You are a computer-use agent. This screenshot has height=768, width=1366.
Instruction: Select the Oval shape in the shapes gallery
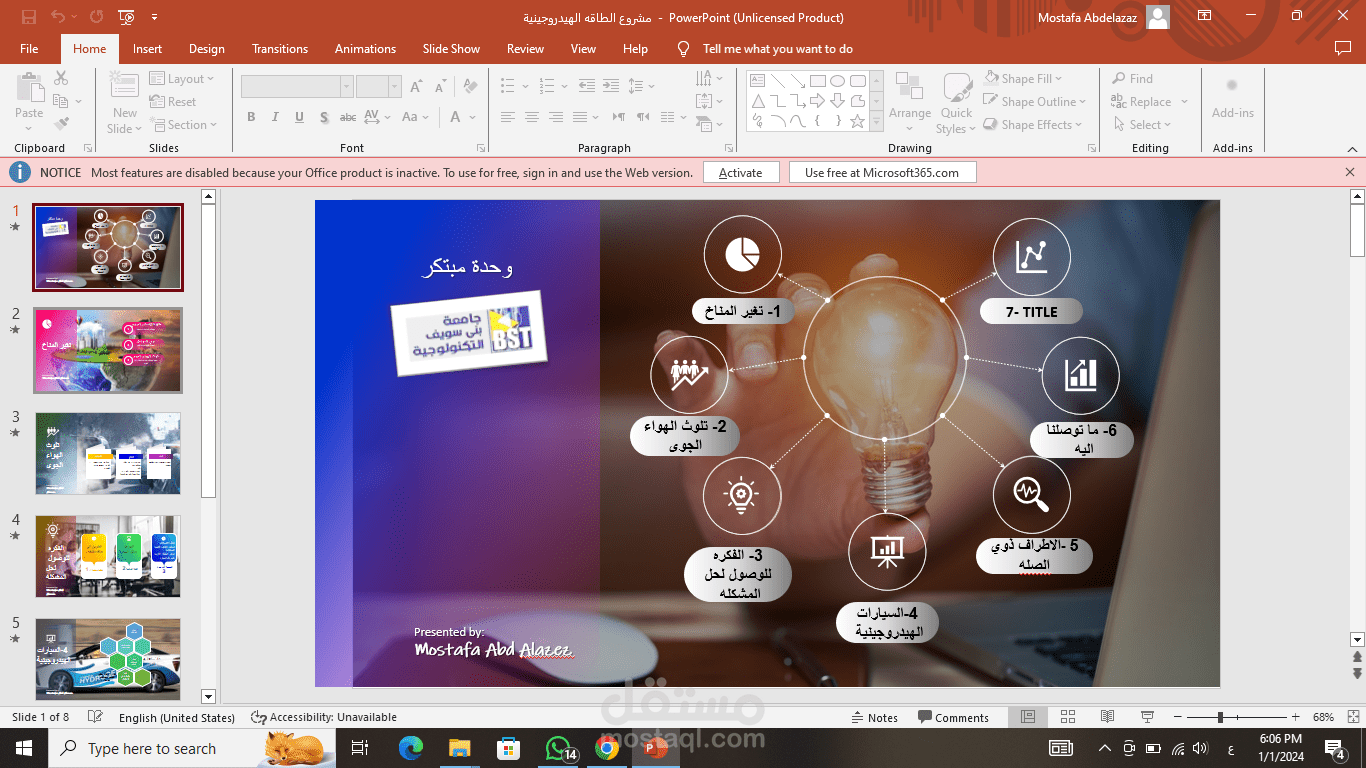point(837,81)
